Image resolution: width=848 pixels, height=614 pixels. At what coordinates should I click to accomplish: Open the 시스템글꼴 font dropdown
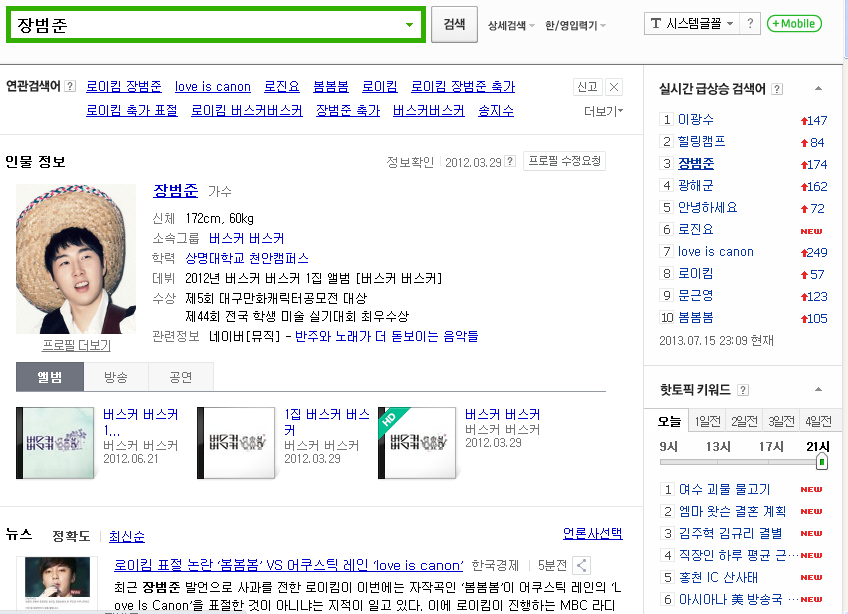pyautogui.click(x=692, y=23)
